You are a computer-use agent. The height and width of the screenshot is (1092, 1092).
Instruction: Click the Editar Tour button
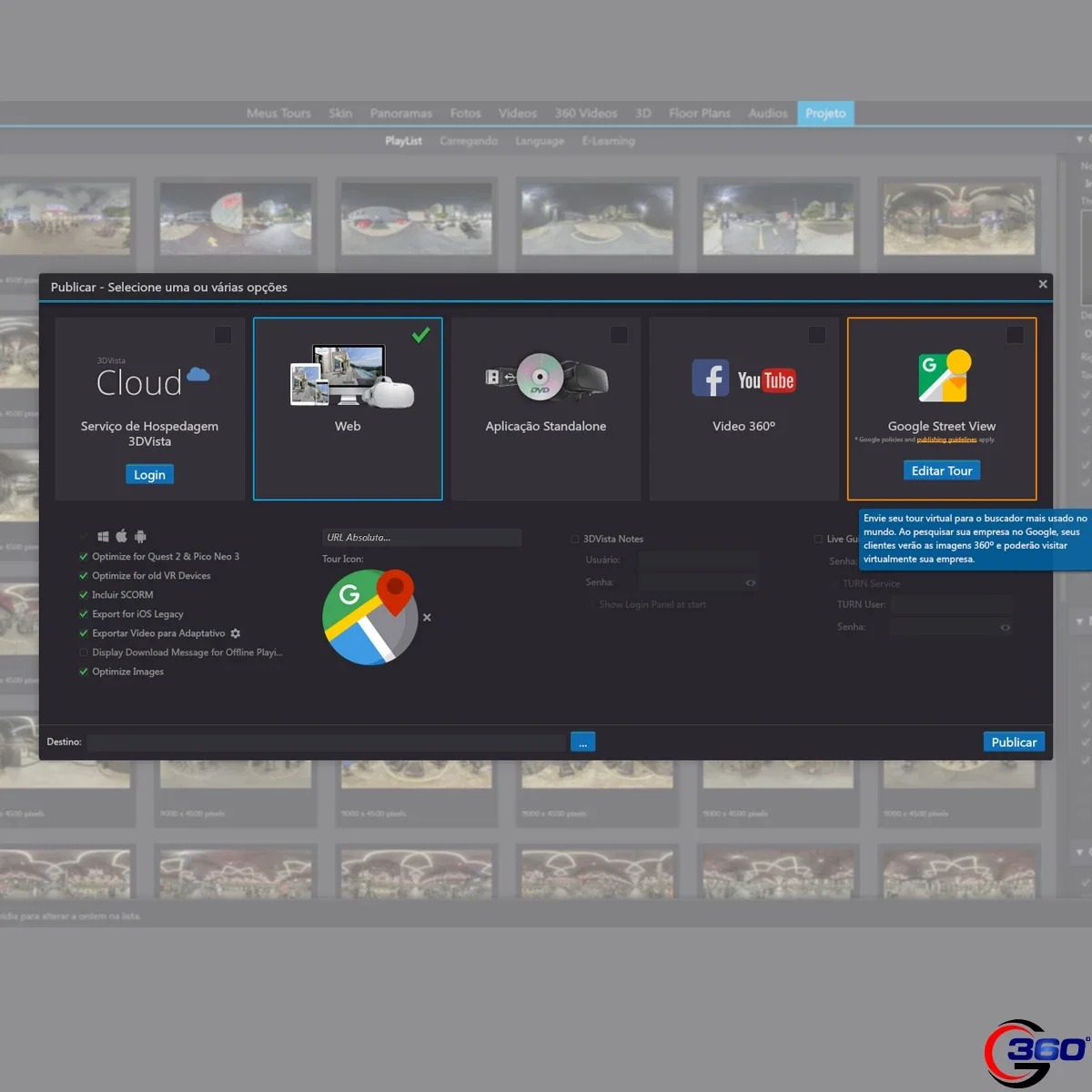pos(942,470)
